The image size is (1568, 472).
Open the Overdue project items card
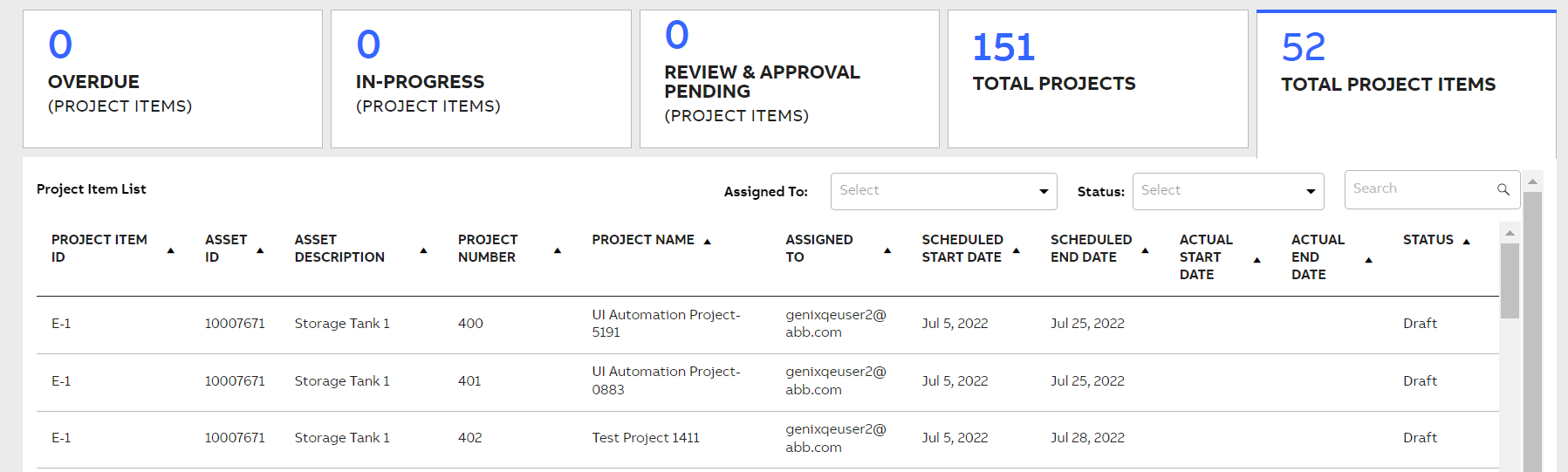pyautogui.click(x=173, y=79)
